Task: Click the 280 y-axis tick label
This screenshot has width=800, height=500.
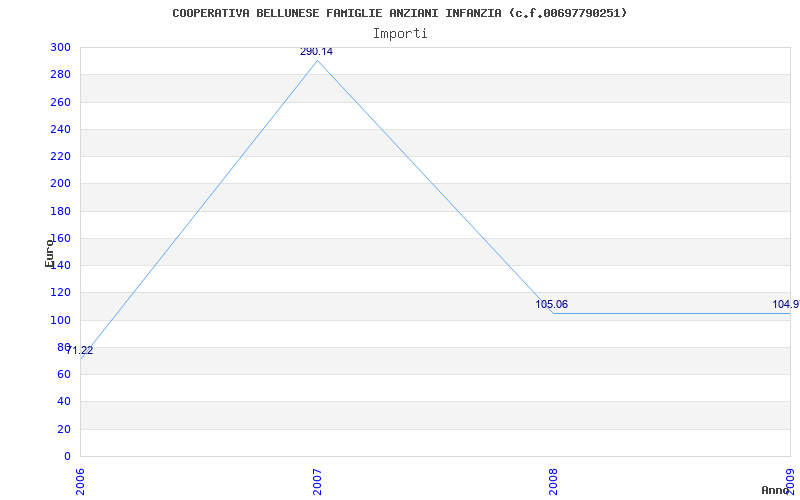Action: pyautogui.click(x=60, y=74)
